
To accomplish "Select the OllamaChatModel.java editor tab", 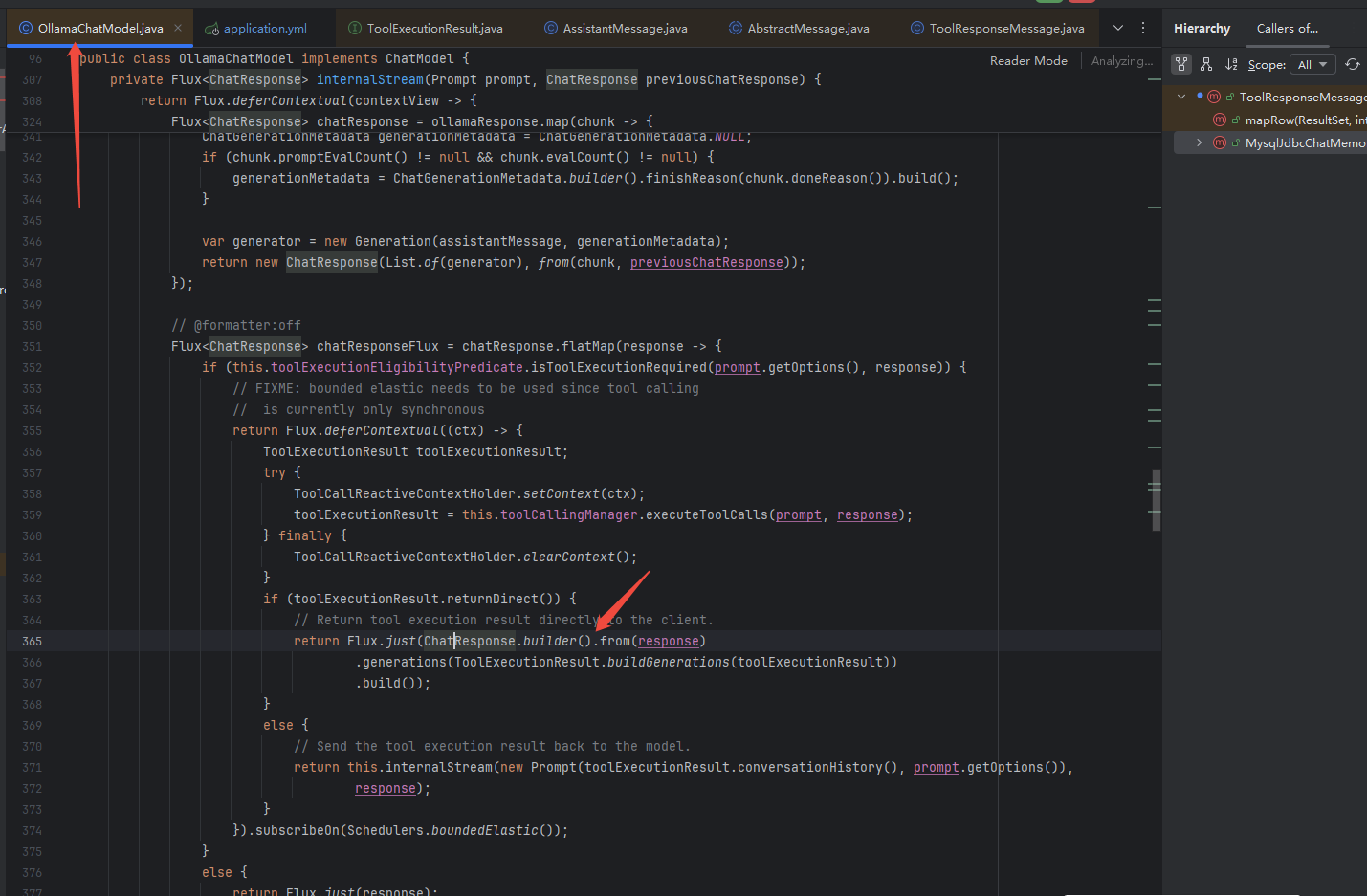I will tap(100, 29).
